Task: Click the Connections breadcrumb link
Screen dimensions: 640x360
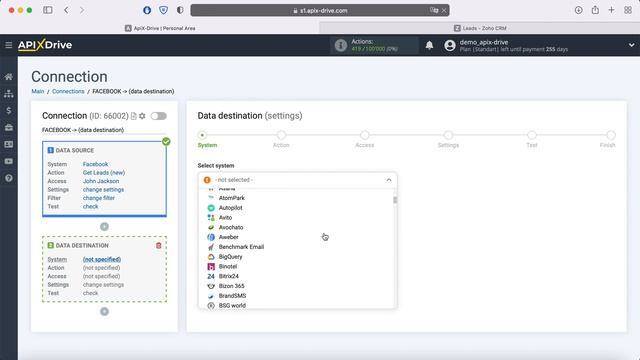Action: pos(68,91)
